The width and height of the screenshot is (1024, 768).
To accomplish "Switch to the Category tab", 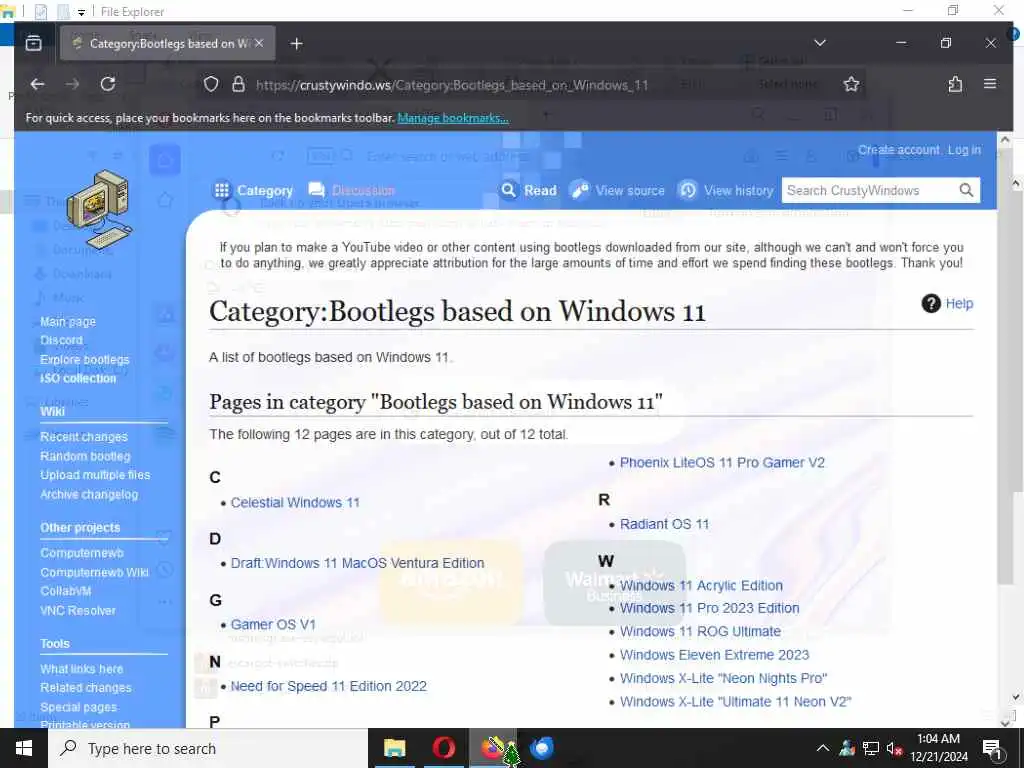I will [x=253, y=191].
